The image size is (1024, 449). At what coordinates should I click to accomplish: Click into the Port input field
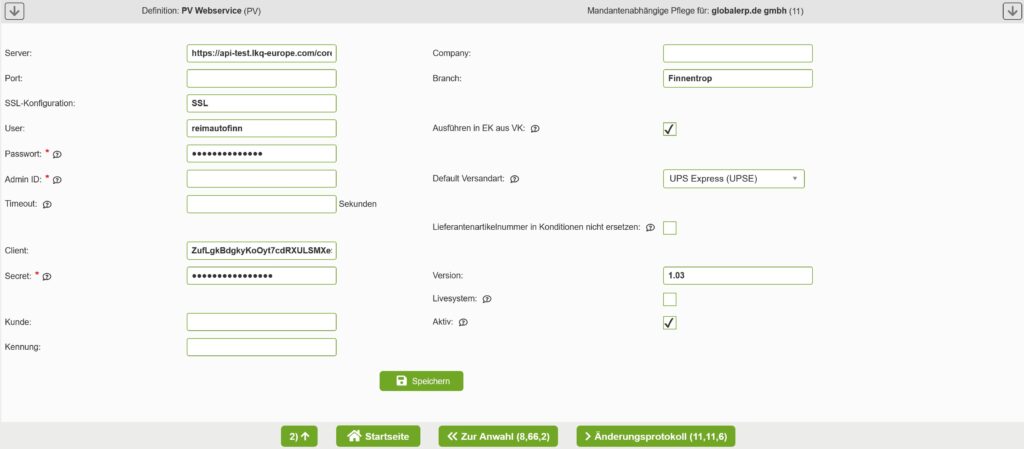pos(261,78)
